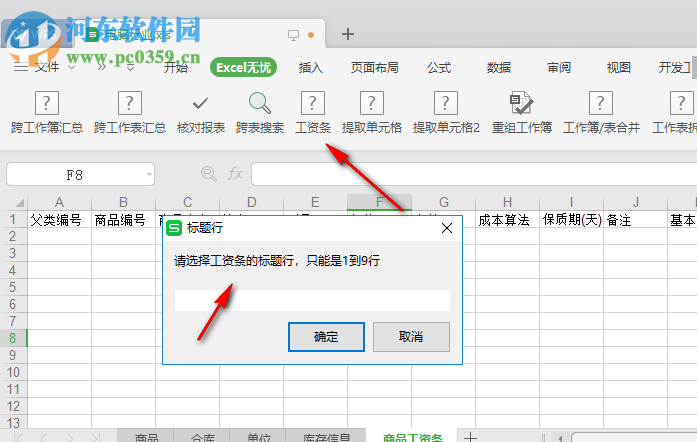
Task: Click the title row input field
Action: tap(312, 301)
